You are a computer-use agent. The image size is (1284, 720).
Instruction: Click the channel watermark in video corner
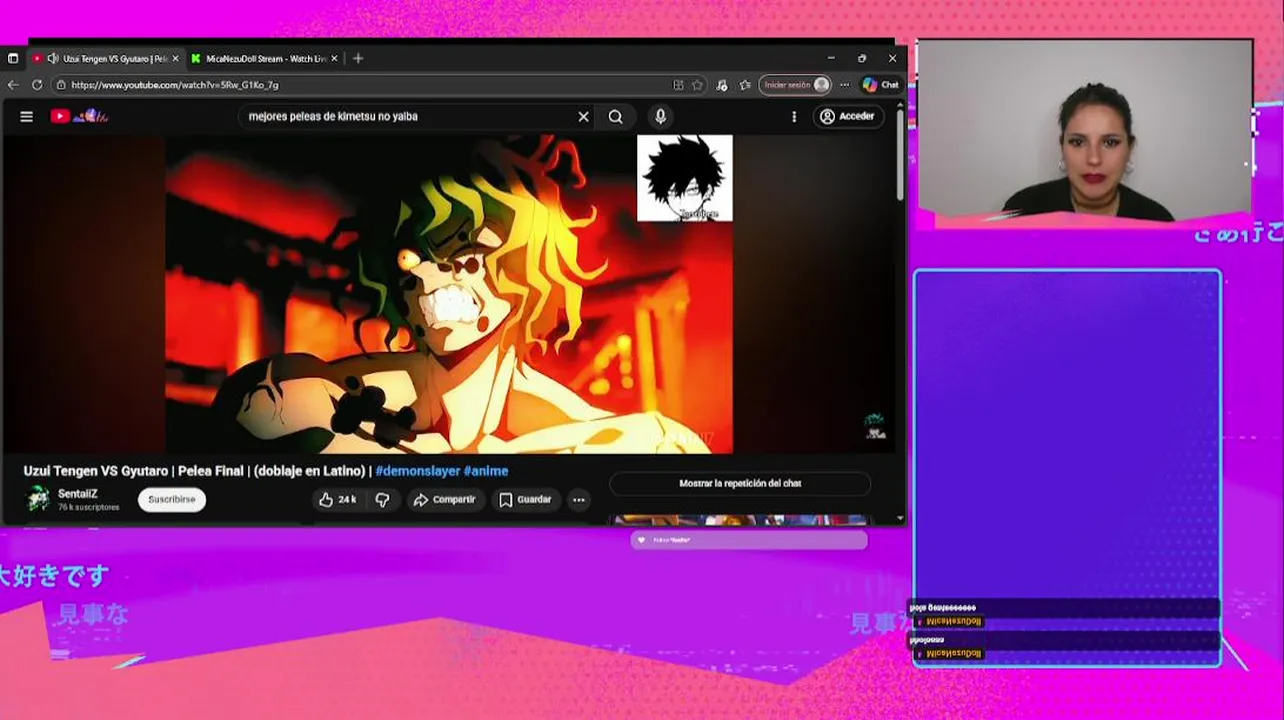point(875,426)
